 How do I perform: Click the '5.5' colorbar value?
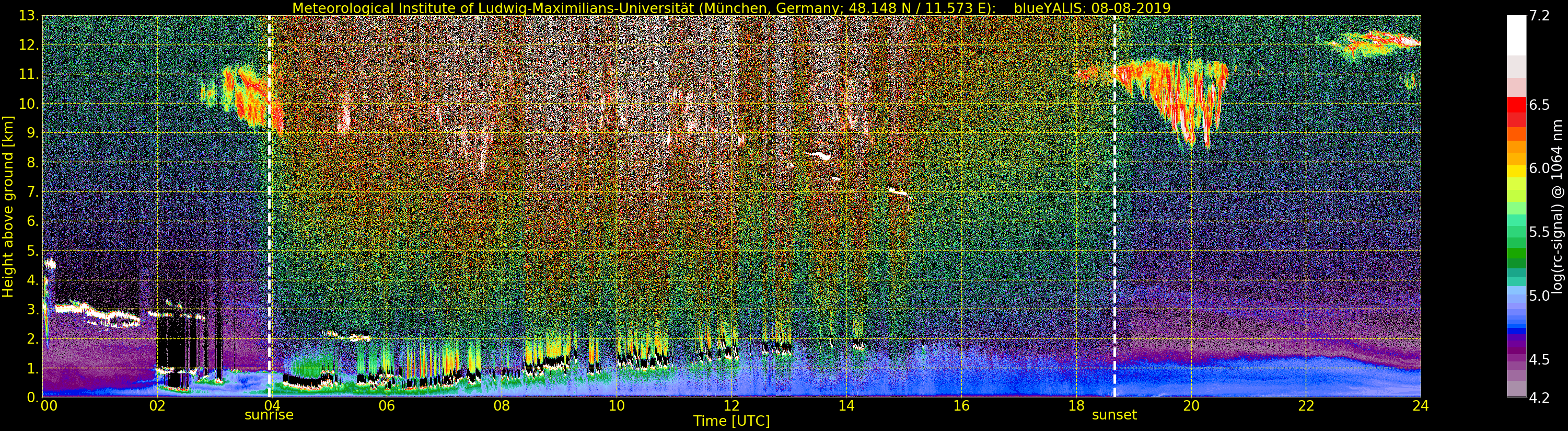pos(1539,232)
